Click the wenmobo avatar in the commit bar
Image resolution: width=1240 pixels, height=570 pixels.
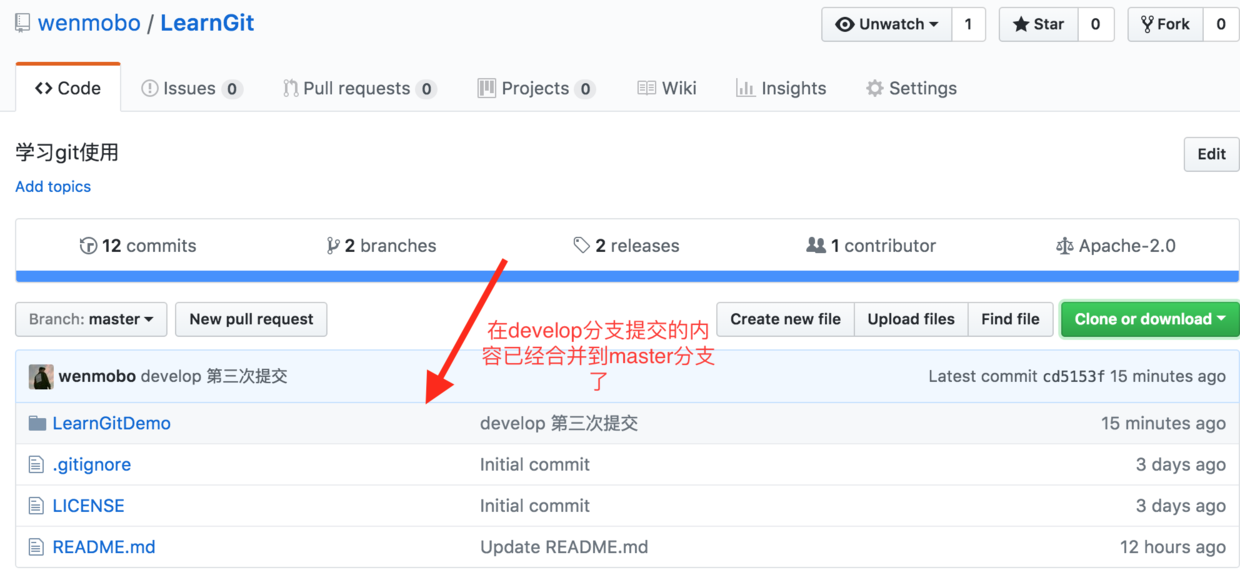(41, 377)
